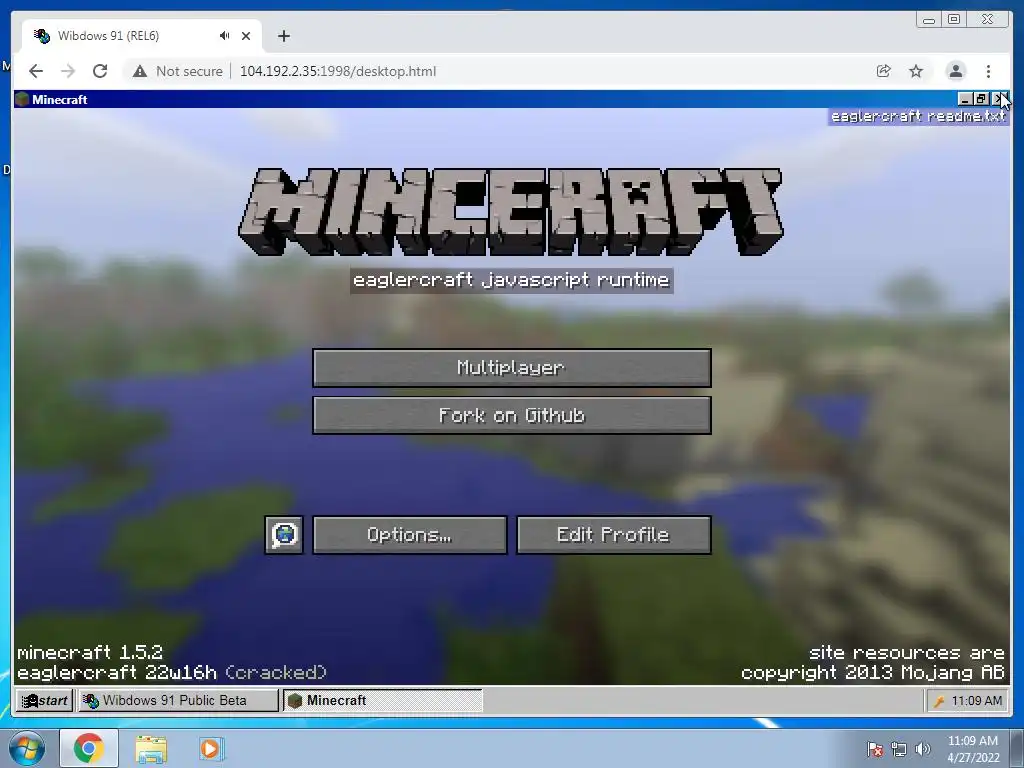Minimize the Chrome browser window

pos(929,20)
